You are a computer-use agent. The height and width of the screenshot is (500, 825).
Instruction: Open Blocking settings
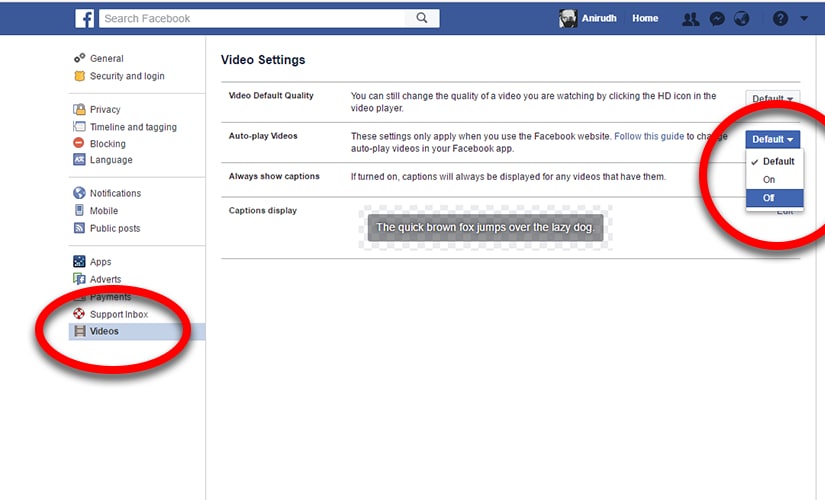[108, 144]
